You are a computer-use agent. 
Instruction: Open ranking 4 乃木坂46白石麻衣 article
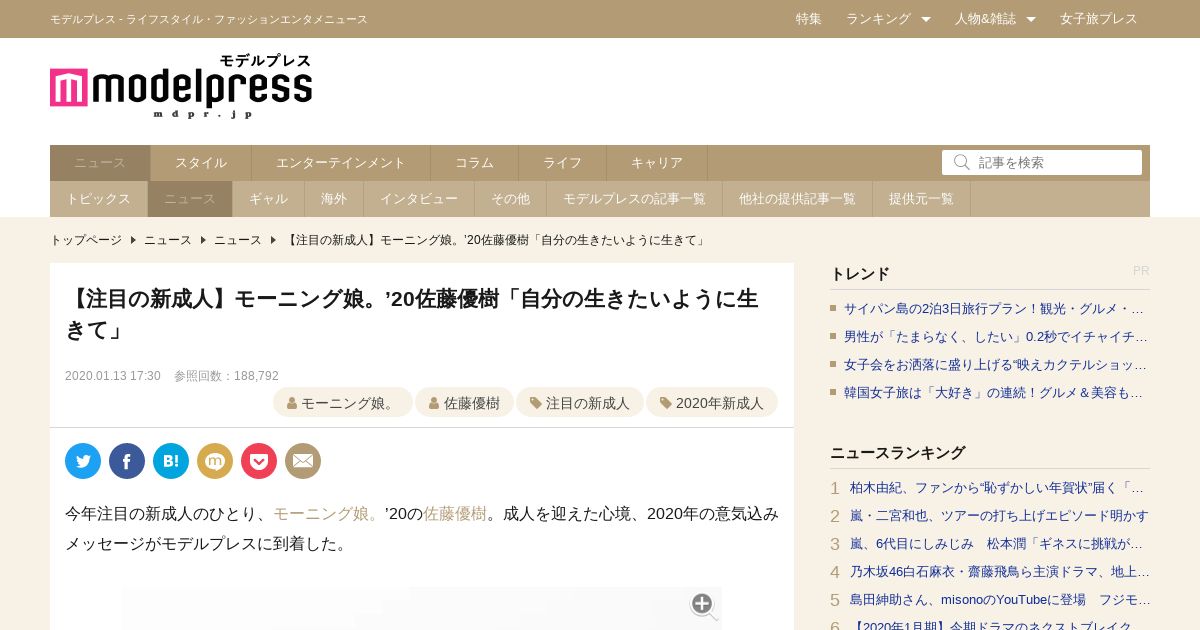point(998,572)
